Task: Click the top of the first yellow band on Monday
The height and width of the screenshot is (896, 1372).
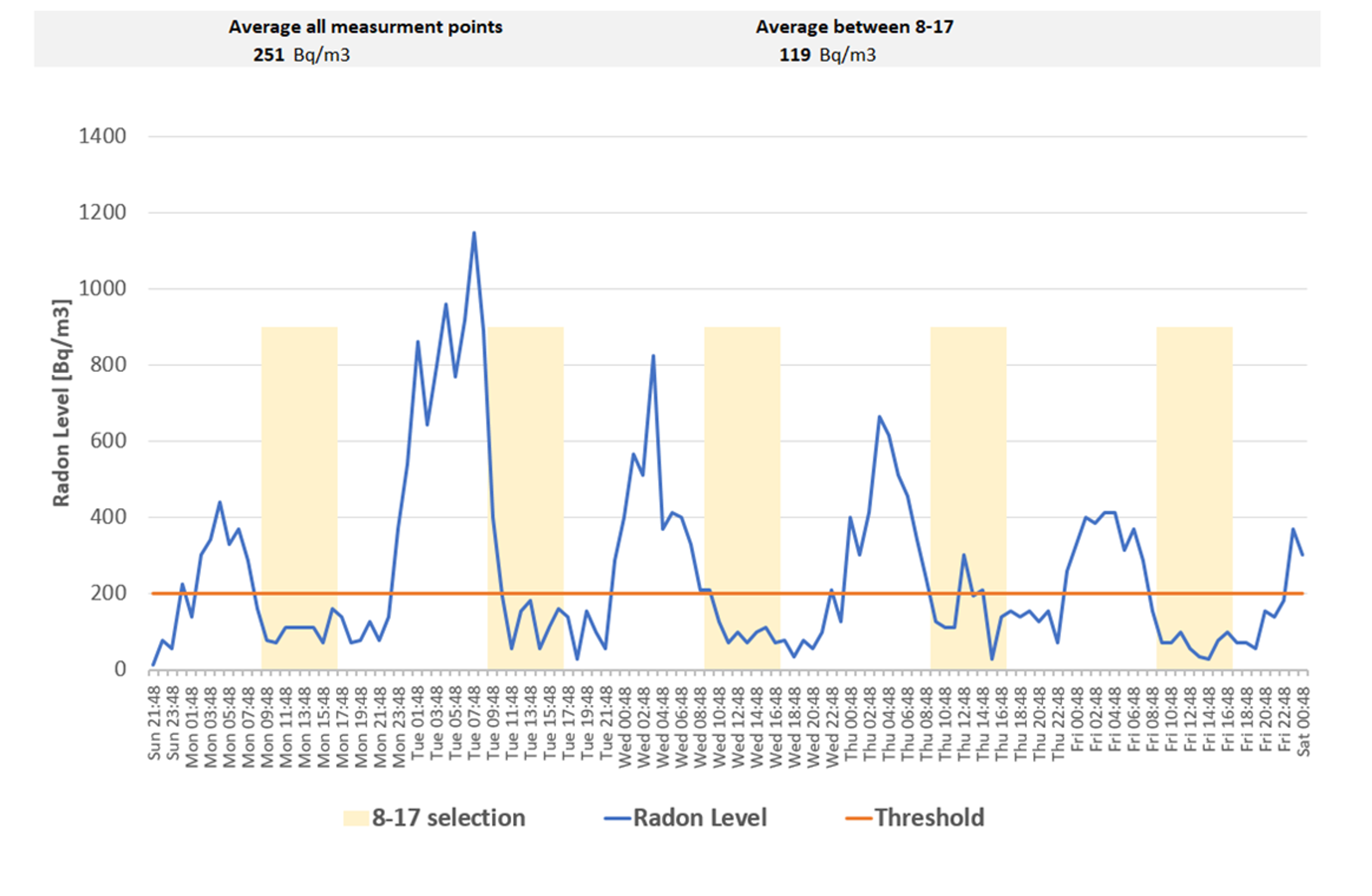Action: (299, 329)
